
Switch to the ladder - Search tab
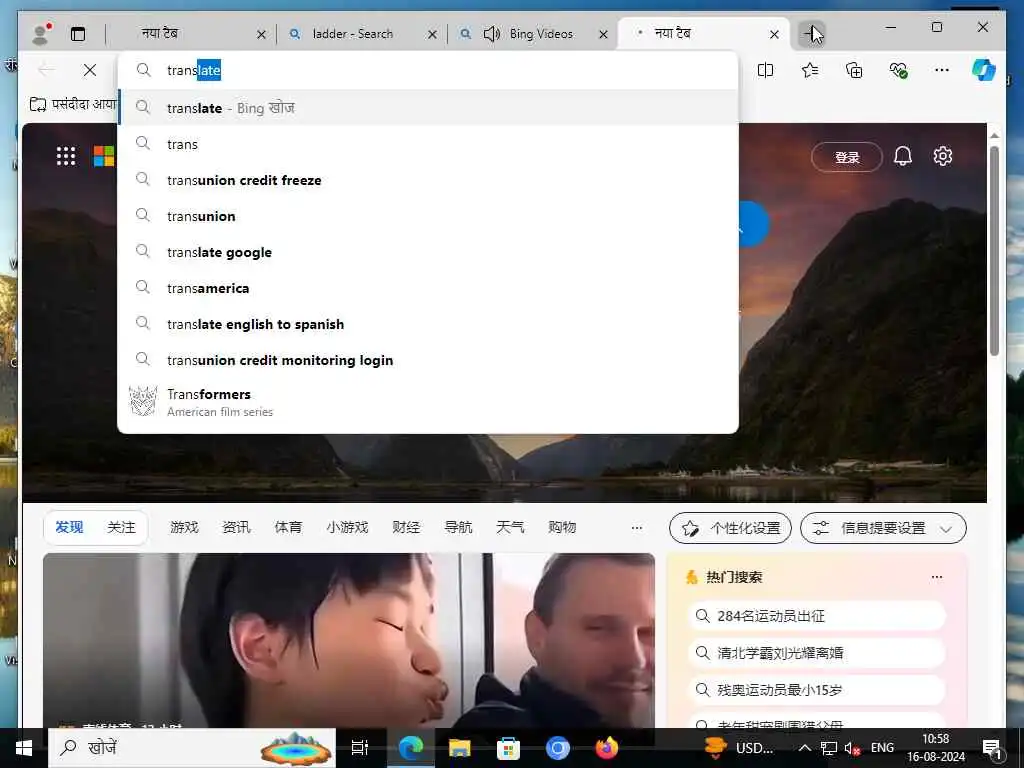click(x=353, y=34)
